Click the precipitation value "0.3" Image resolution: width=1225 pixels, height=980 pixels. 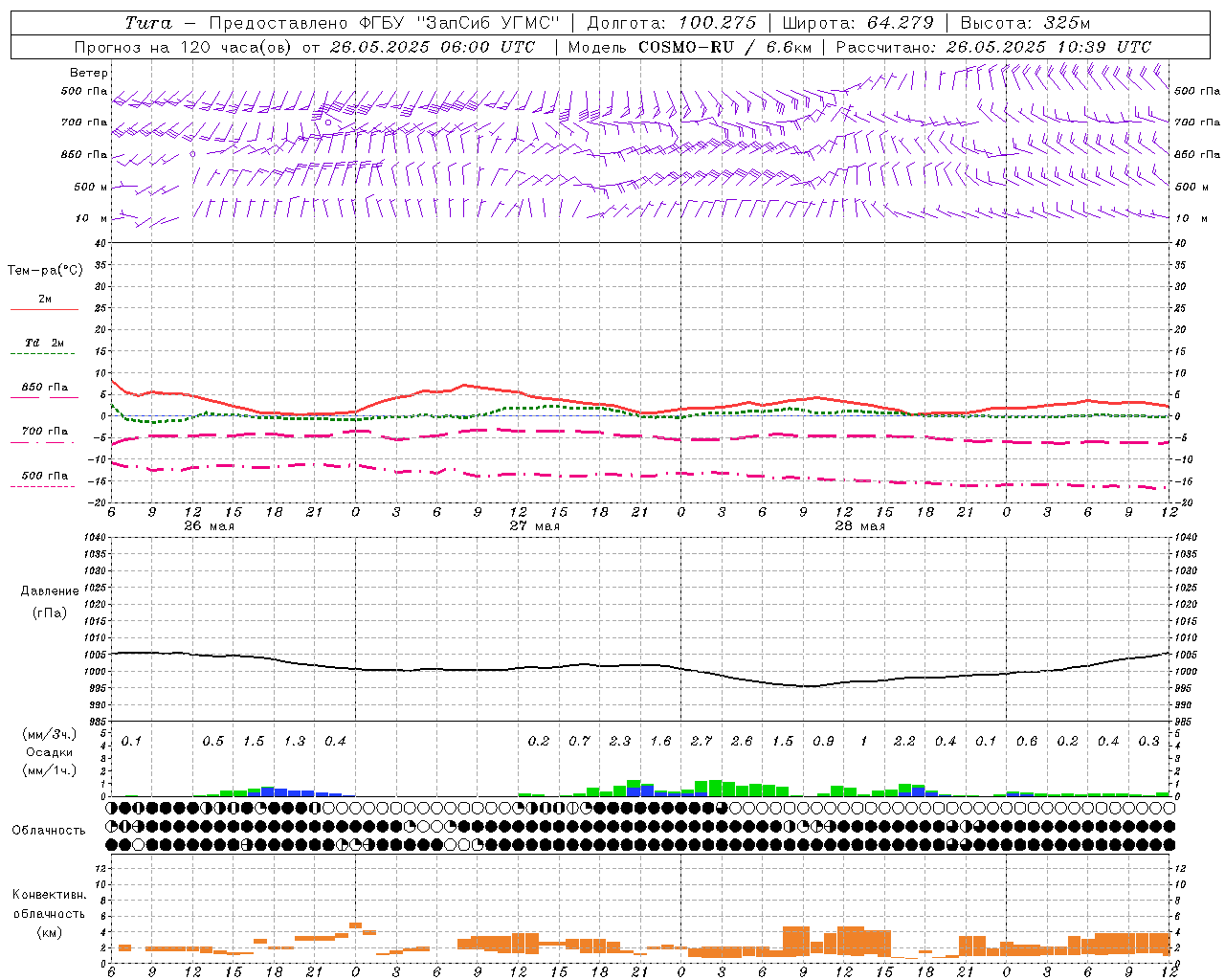click(x=1148, y=742)
